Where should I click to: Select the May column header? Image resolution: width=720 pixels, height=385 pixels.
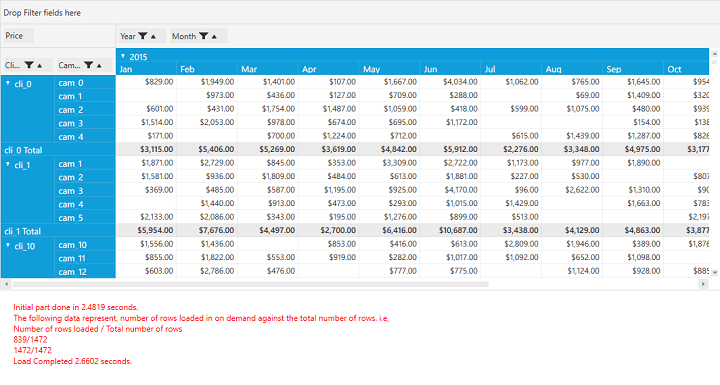389,69
